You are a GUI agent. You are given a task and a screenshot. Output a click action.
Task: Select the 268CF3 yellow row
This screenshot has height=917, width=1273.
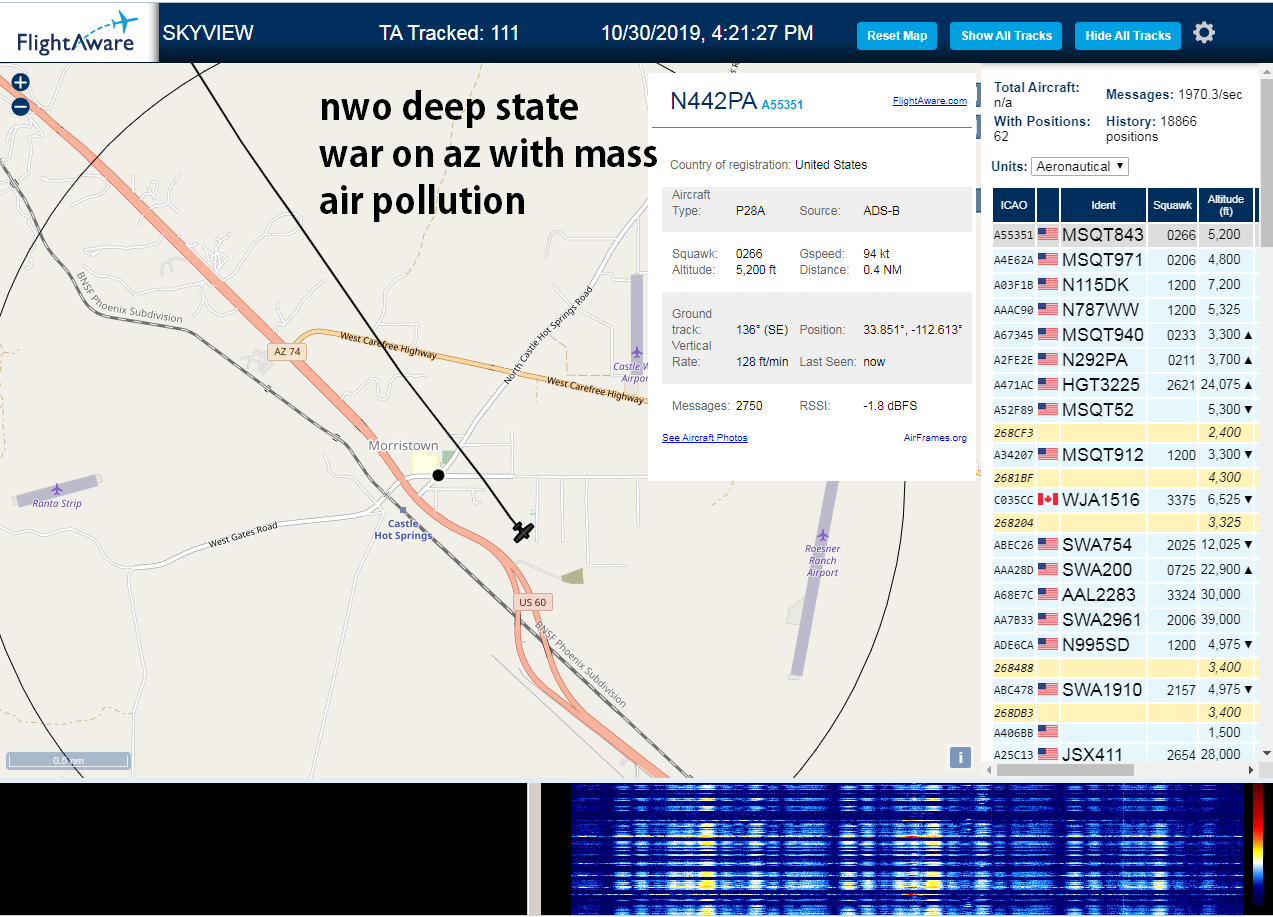[x=1125, y=433]
